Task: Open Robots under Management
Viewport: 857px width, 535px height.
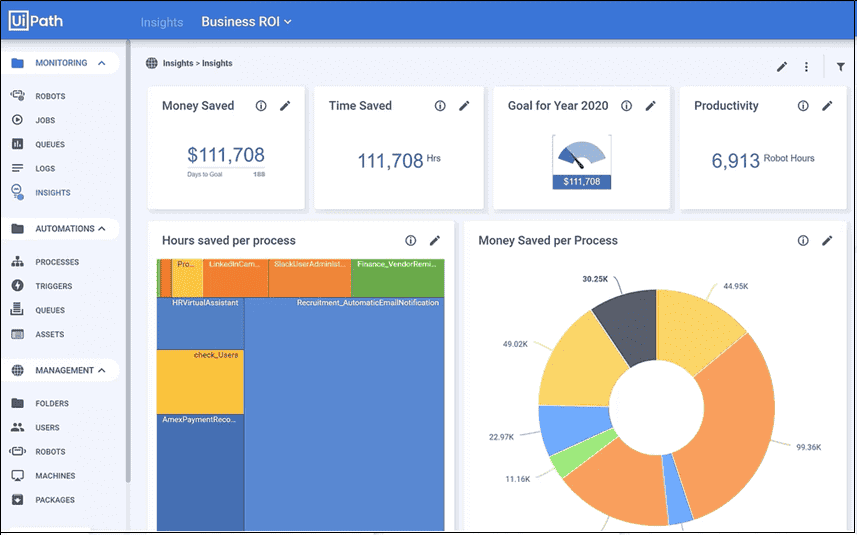Action: (50, 451)
